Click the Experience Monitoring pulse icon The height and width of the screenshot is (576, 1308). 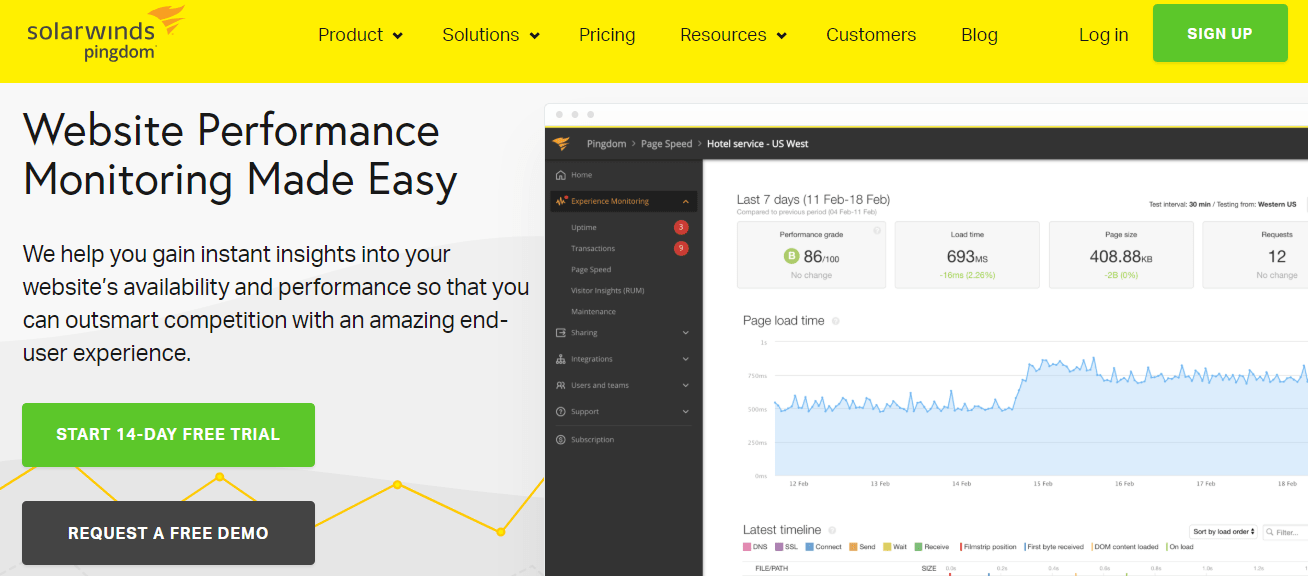[562, 201]
